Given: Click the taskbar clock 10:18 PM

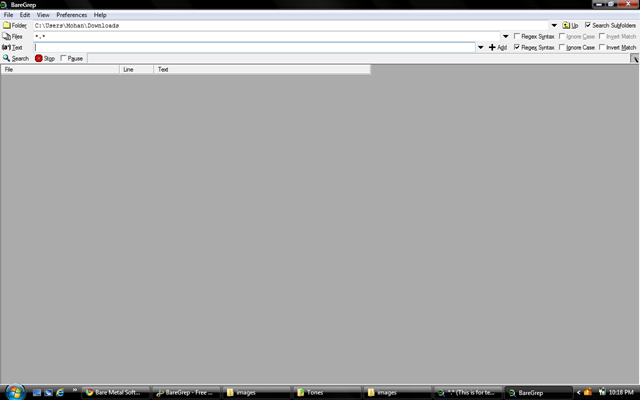Looking at the screenshot, I should point(621,392).
